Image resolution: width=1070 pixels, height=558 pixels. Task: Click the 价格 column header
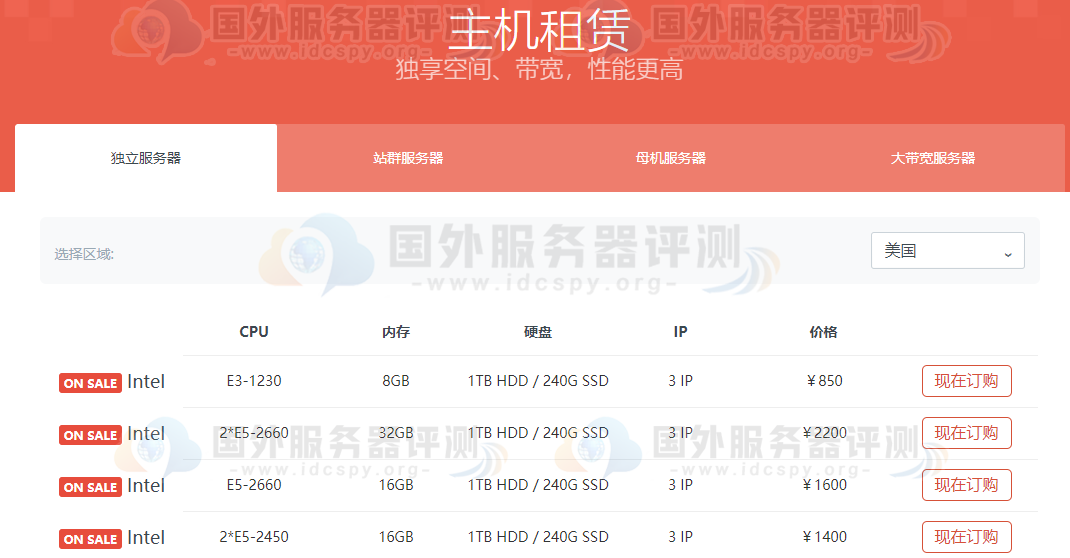click(x=824, y=332)
